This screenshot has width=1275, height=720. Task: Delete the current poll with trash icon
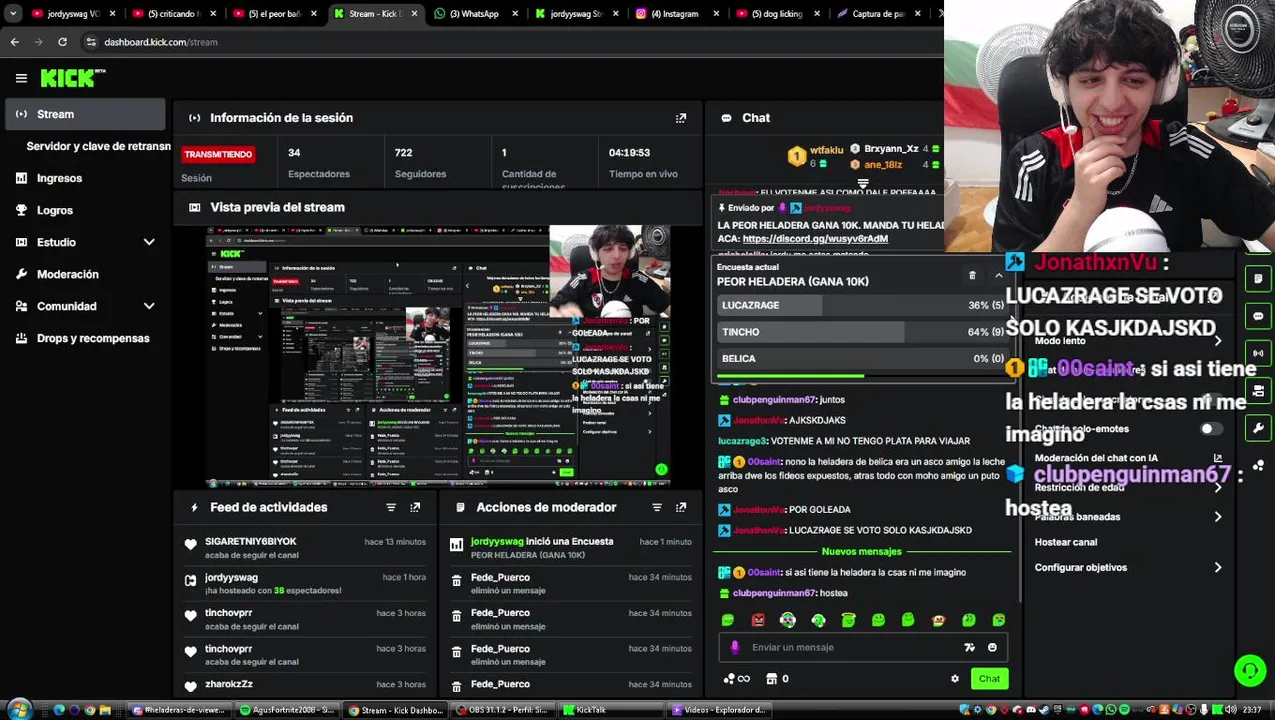[x=972, y=275]
